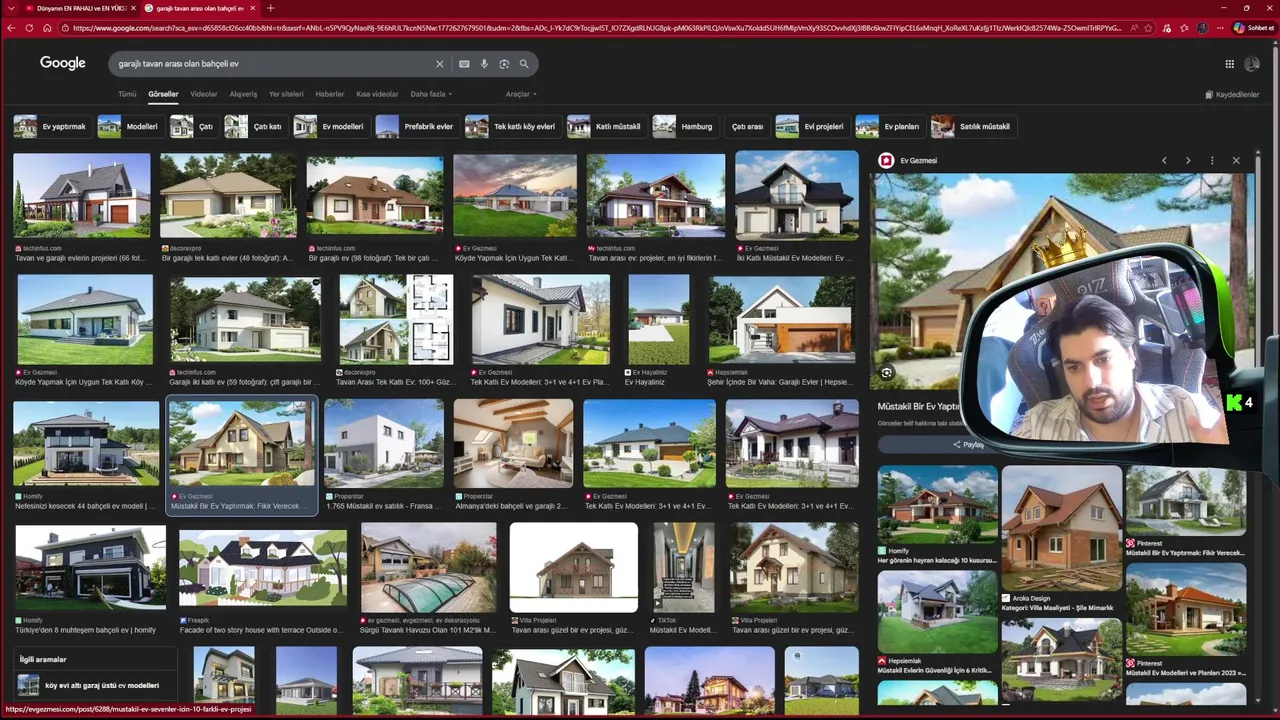This screenshot has height=720, width=1280.
Task: Open Facade of two story house thumbnail
Action: pos(263,567)
